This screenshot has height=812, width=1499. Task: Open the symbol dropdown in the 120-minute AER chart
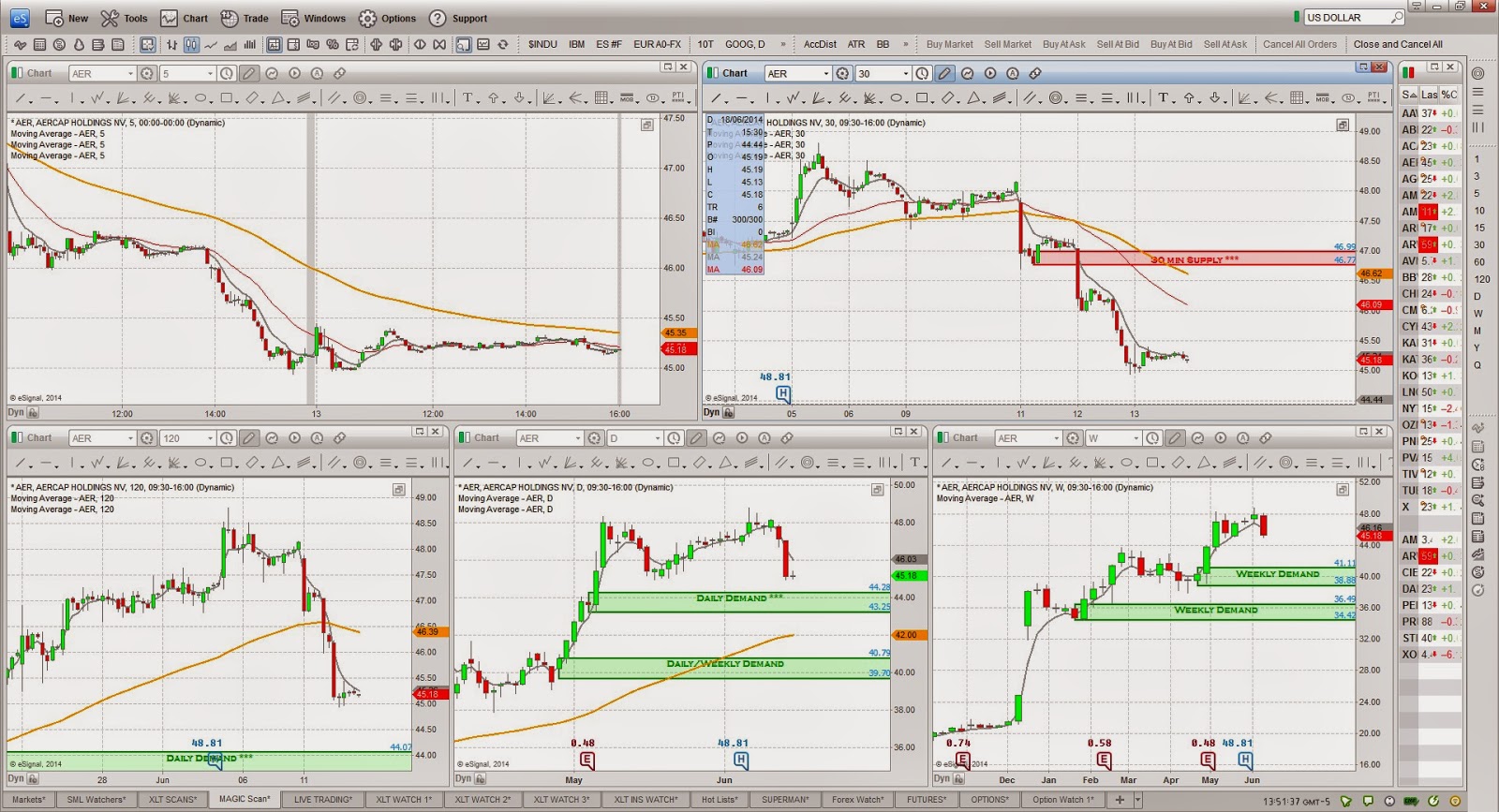click(x=131, y=438)
